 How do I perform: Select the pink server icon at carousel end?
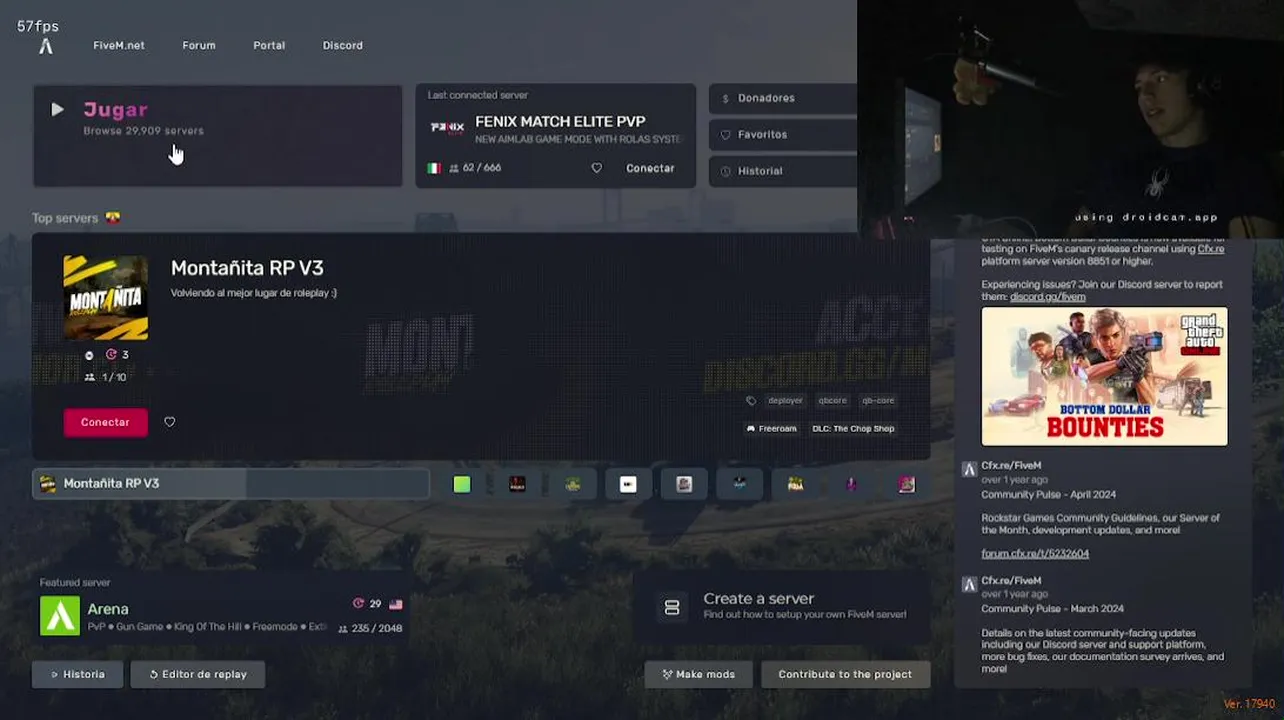tap(906, 484)
